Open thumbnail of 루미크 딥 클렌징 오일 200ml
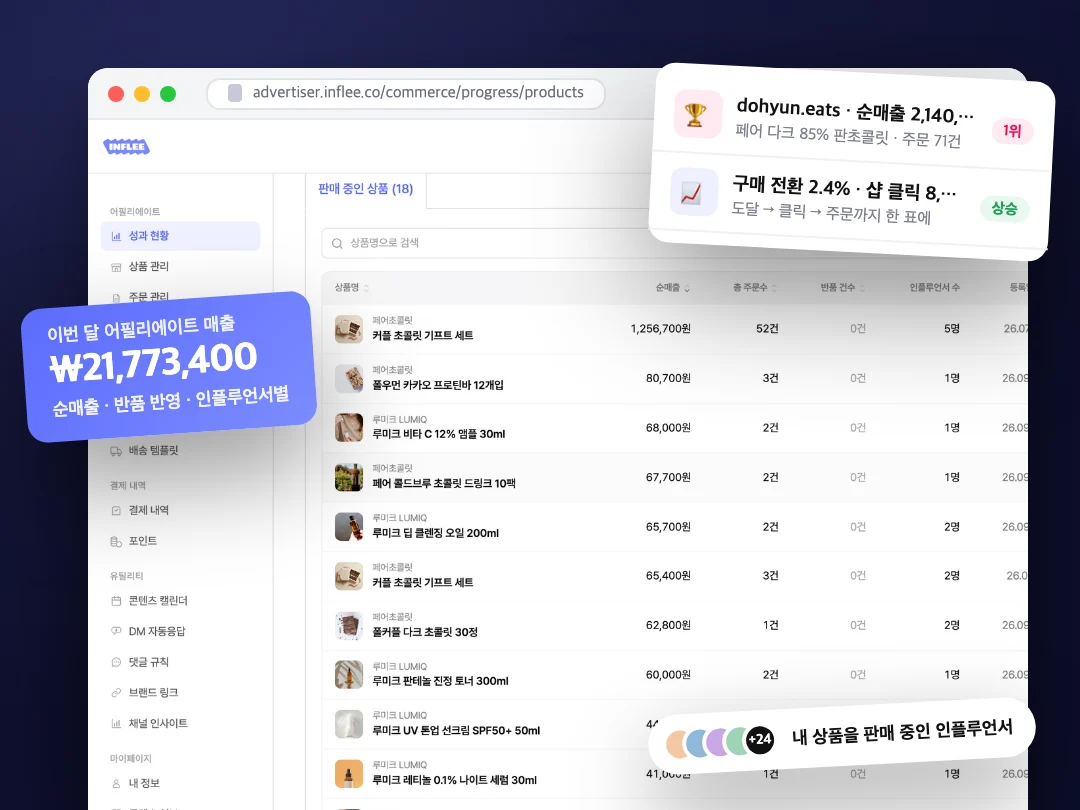 tap(349, 527)
